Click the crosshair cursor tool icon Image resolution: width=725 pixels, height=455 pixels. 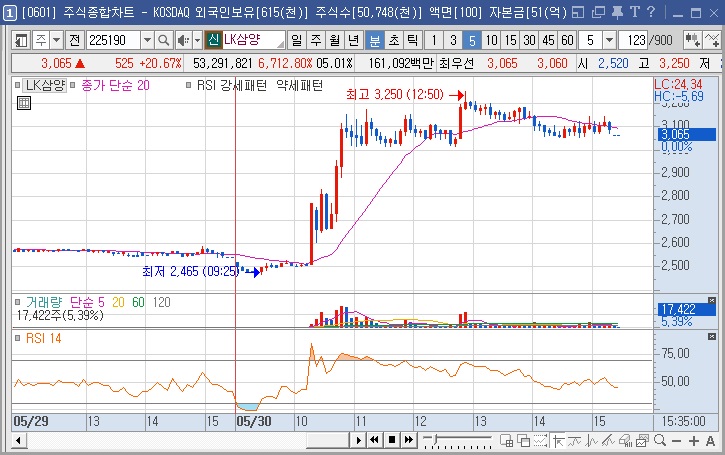point(558,441)
